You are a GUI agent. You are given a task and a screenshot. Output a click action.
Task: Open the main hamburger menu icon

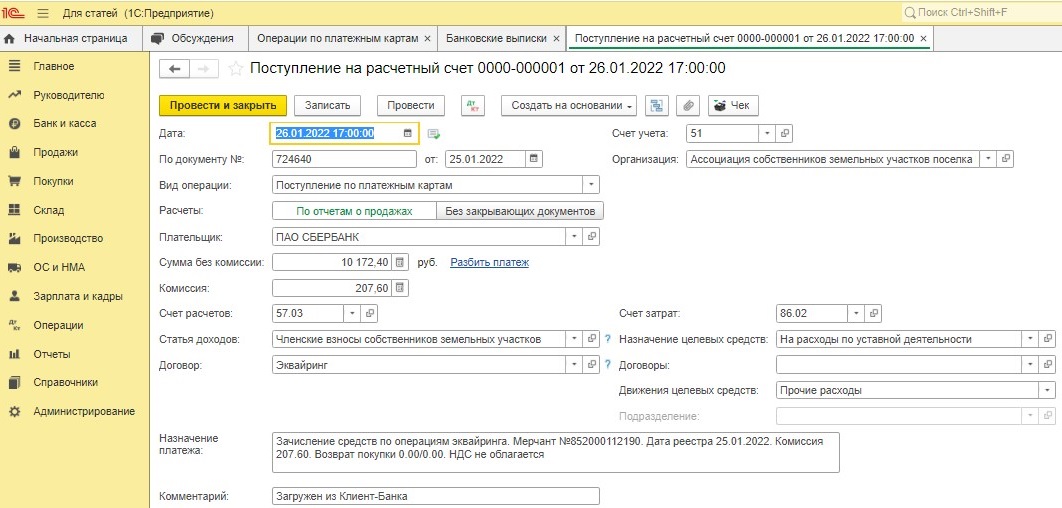[x=43, y=13]
